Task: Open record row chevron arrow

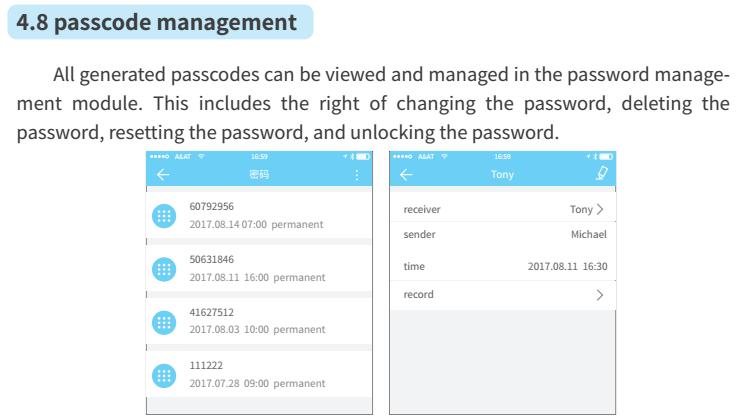Action: coord(600,295)
